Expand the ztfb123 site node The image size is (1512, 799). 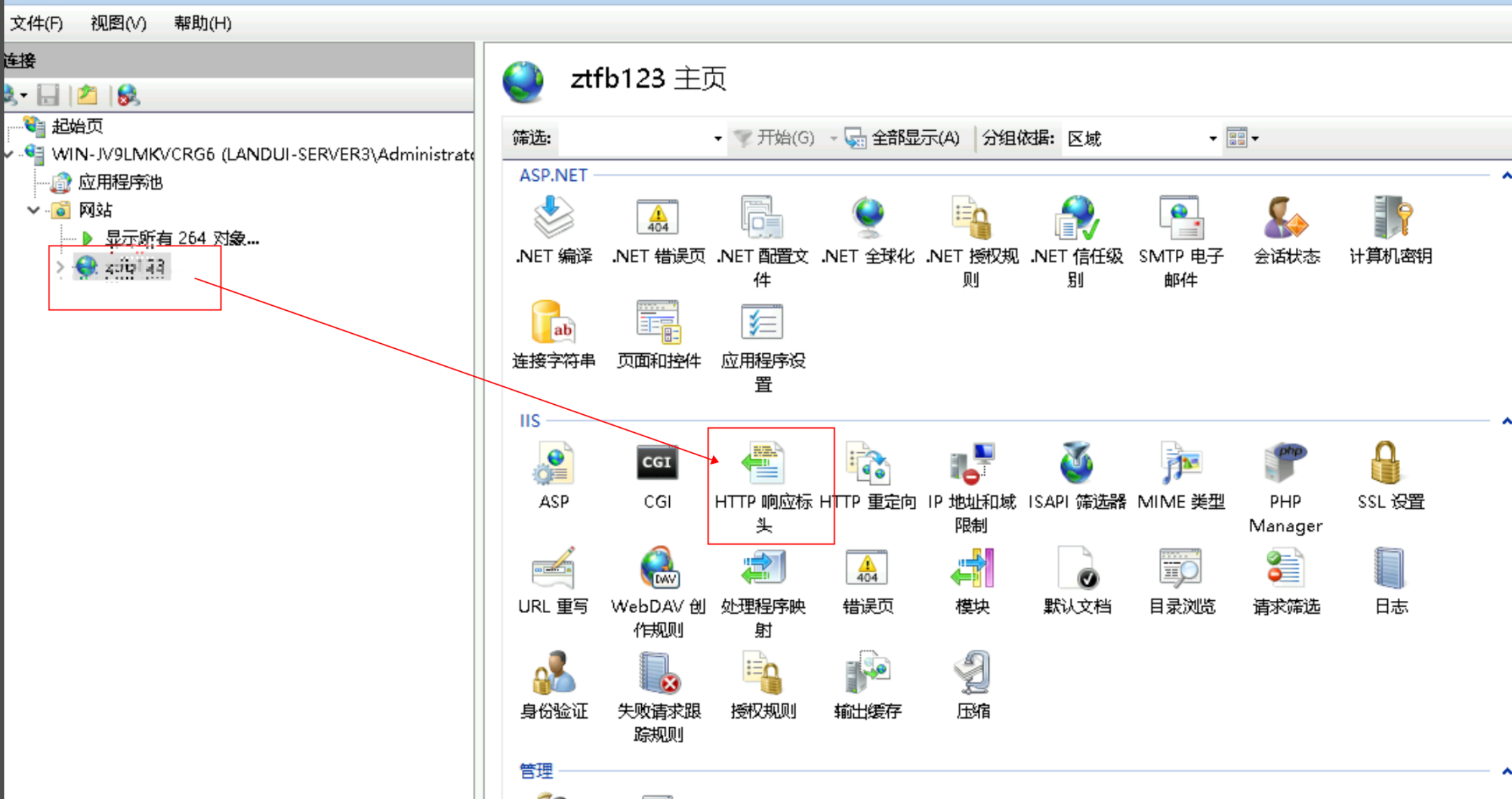[60, 267]
